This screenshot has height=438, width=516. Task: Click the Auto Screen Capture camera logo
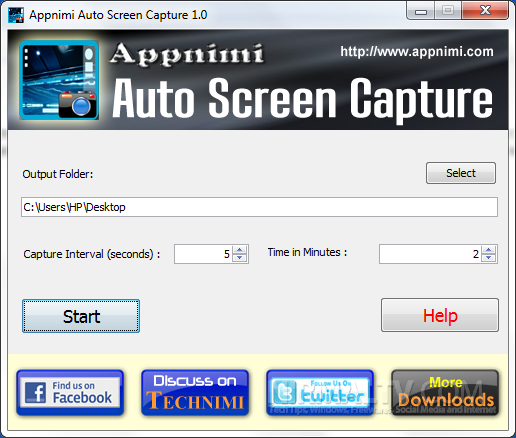[59, 80]
